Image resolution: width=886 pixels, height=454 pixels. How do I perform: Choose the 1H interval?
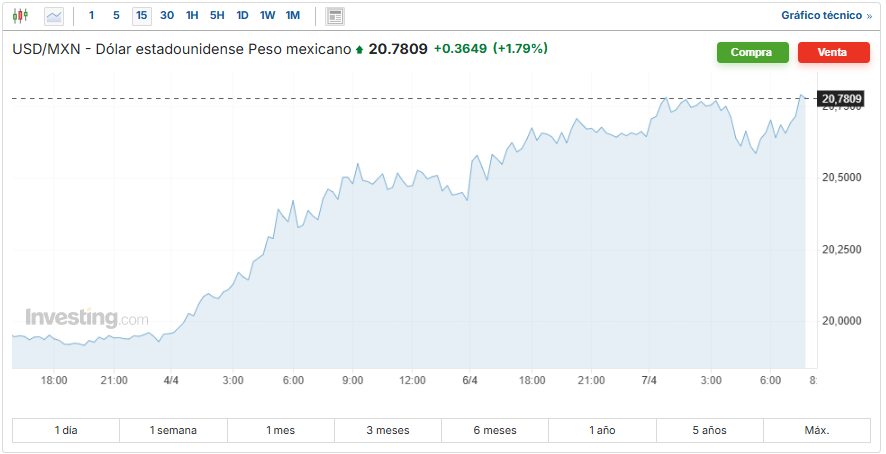(x=192, y=16)
